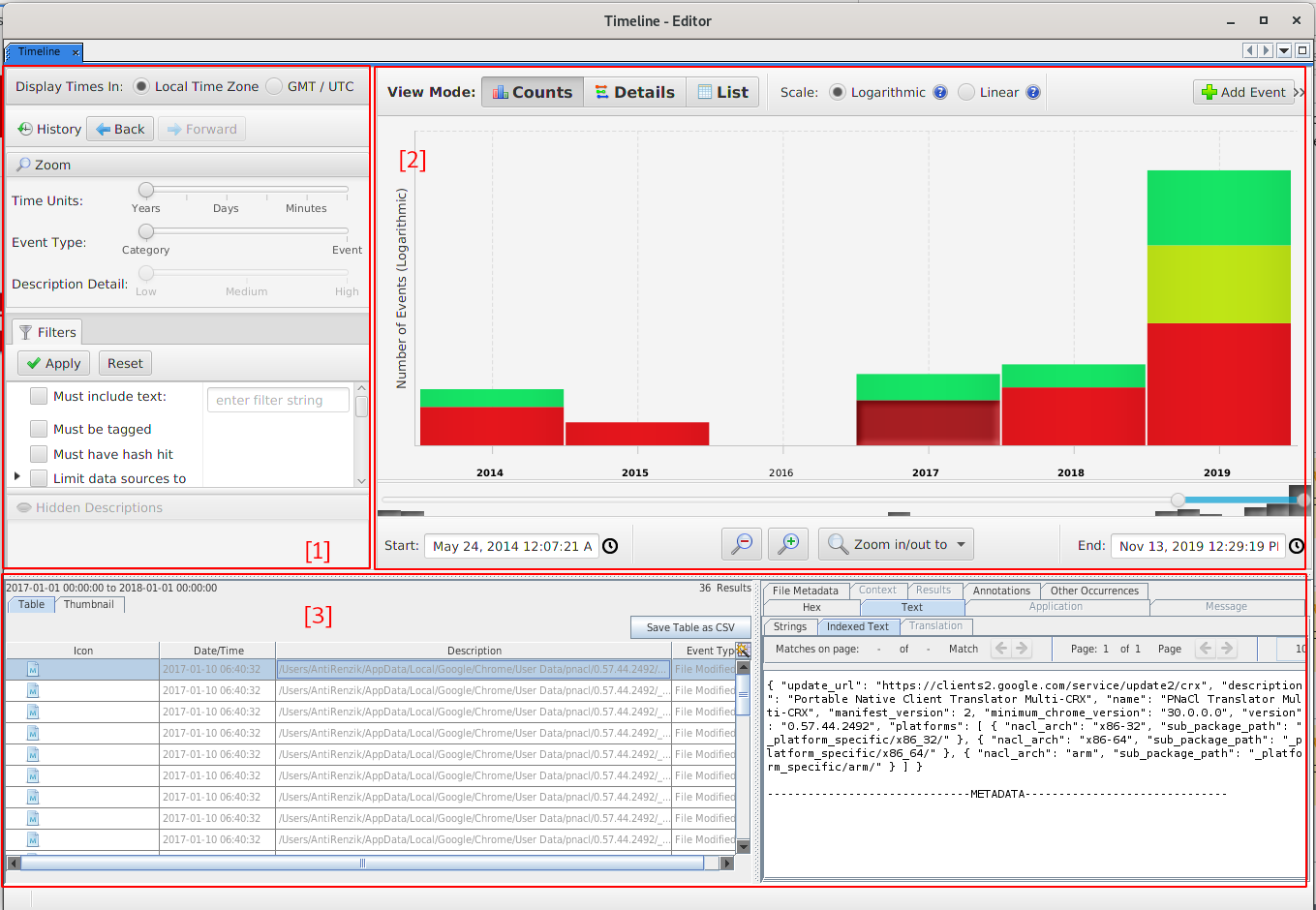This screenshot has width=1316, height=910.
Task: Click the Add Event button
Action: pyautogui.click(x=1243, y=92)
